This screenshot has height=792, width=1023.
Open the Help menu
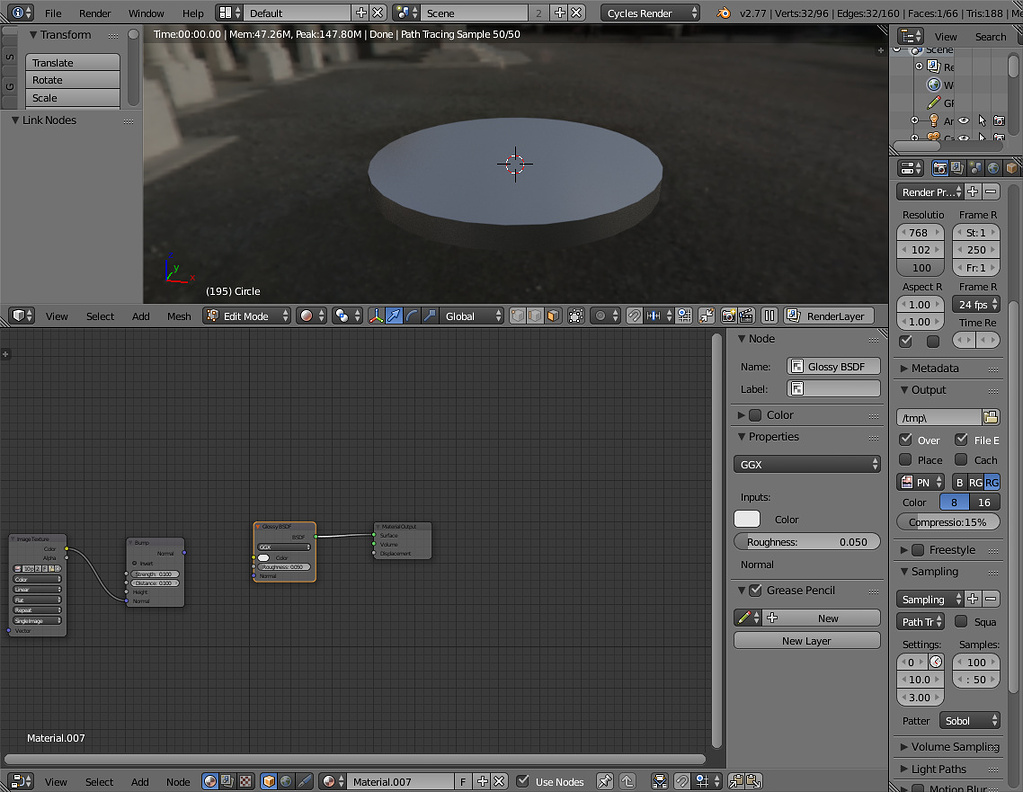point(192,13)
